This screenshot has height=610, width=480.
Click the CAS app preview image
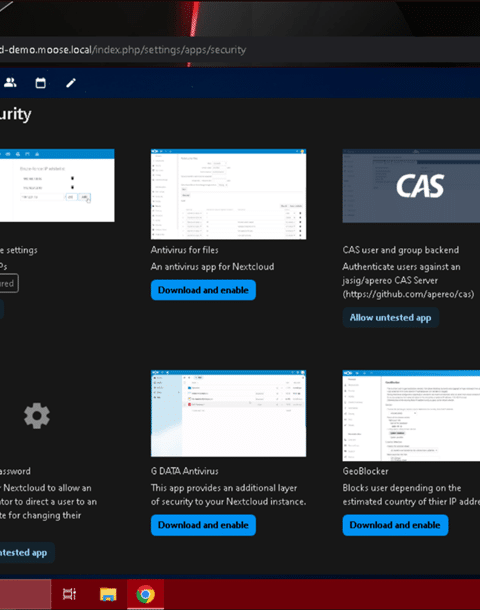[411, 186]
